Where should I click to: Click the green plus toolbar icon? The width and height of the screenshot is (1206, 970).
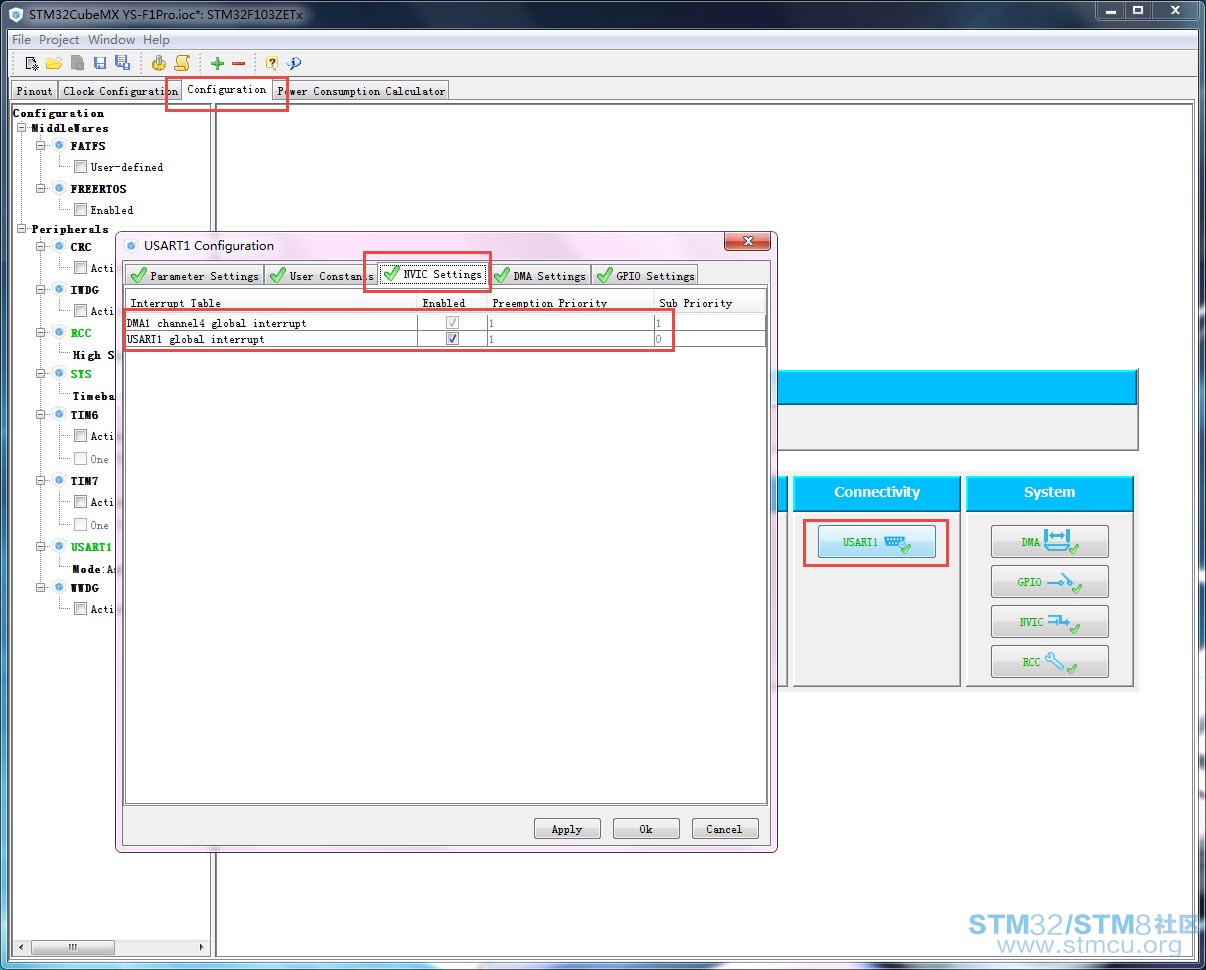pos(217,63)
